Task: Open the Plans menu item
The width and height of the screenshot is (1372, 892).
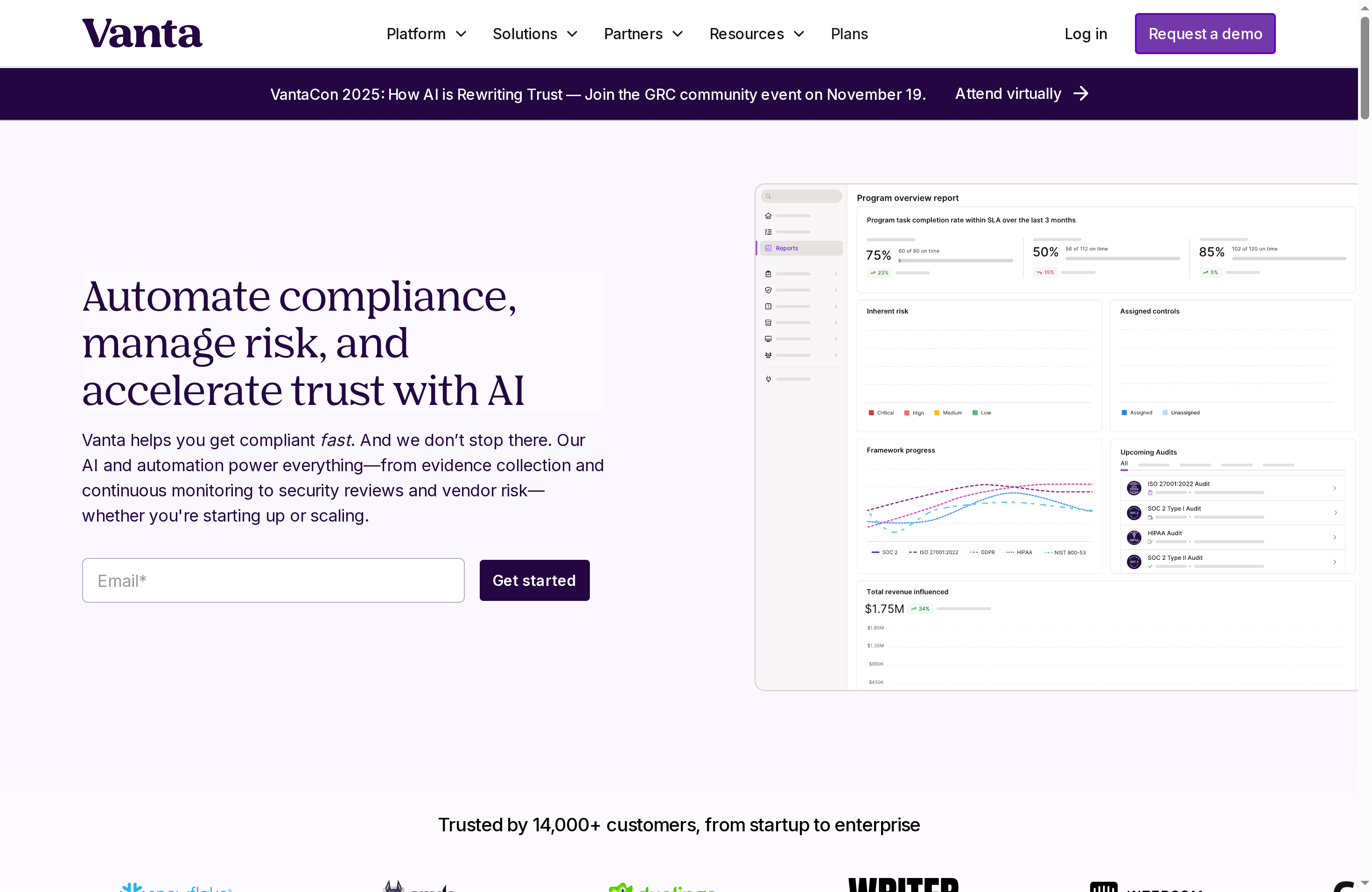Action: [848, 34]
